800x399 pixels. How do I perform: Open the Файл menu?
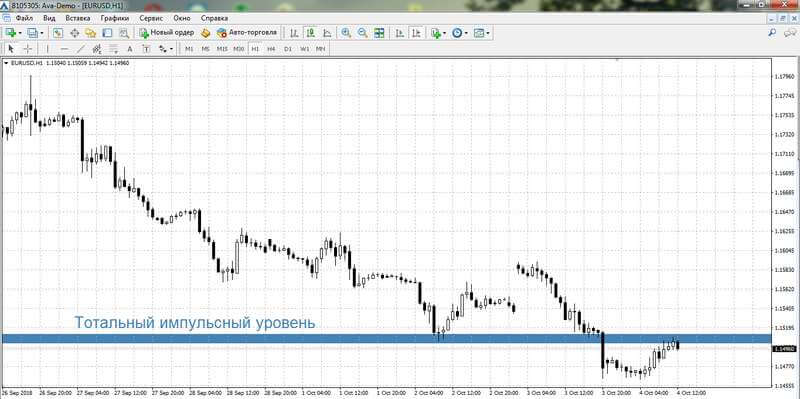24,18
